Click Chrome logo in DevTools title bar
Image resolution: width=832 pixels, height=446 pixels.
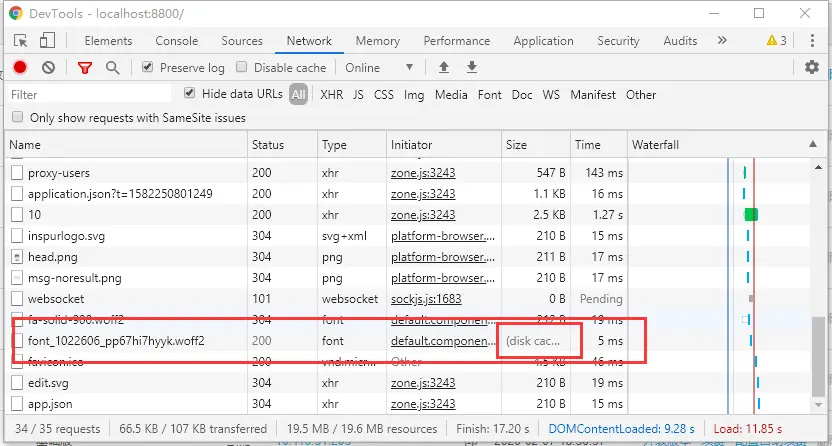[16, 13]
